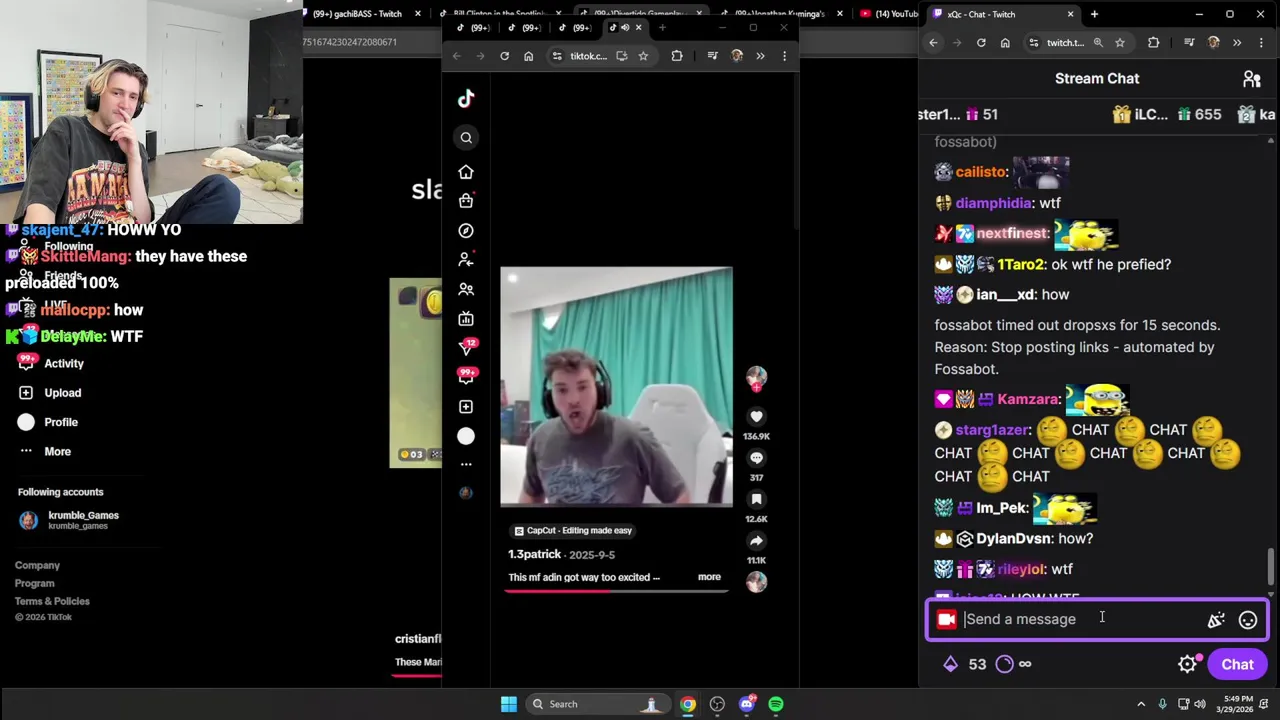Screen dimensions: 1280x720
Task: Open the TikTok Shop bag icon
Action: pyautogui.click(x=466, y=201)
